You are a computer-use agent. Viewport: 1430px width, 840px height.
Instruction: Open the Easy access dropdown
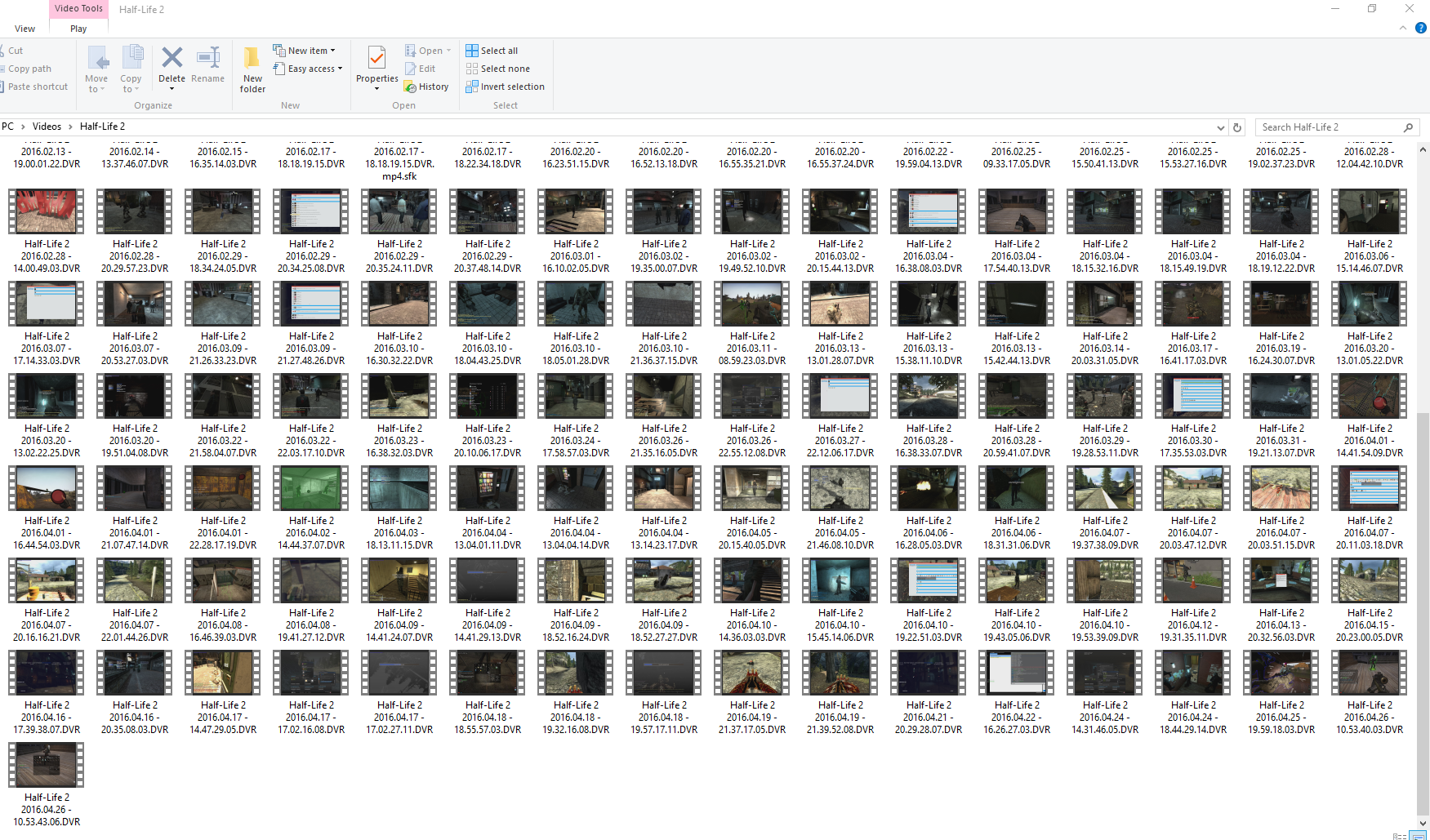click(x=308, y=69)
